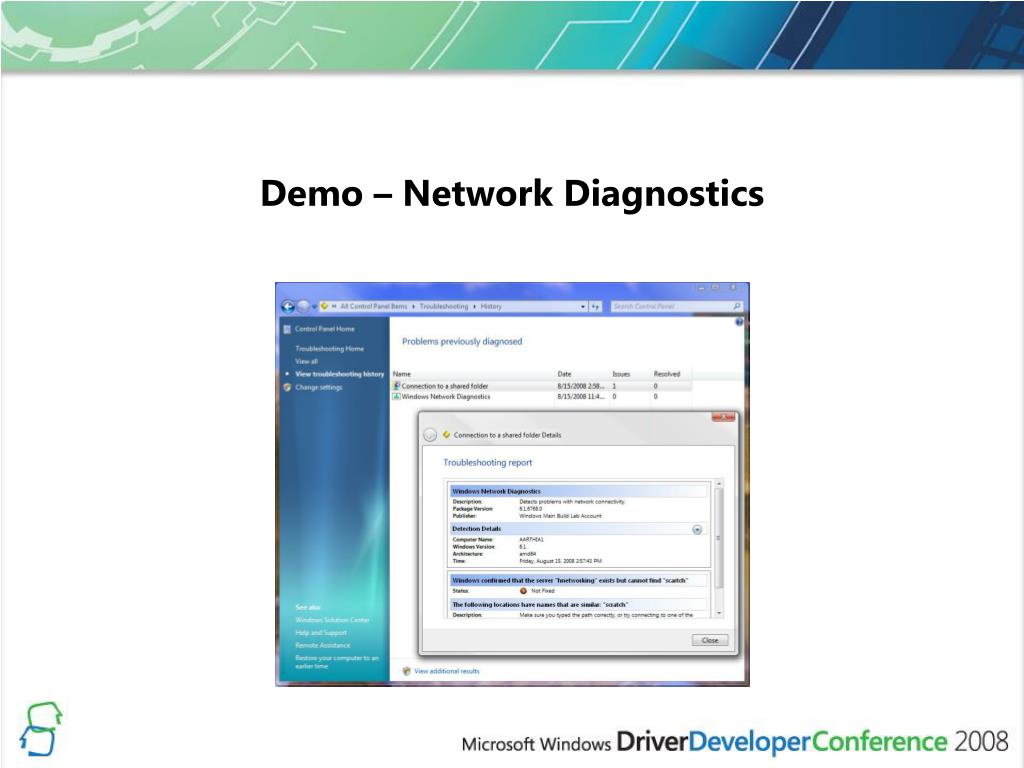Click 'Windows Network Diagnostics' report section header
1024x768 pixels.
coord(578,491)
